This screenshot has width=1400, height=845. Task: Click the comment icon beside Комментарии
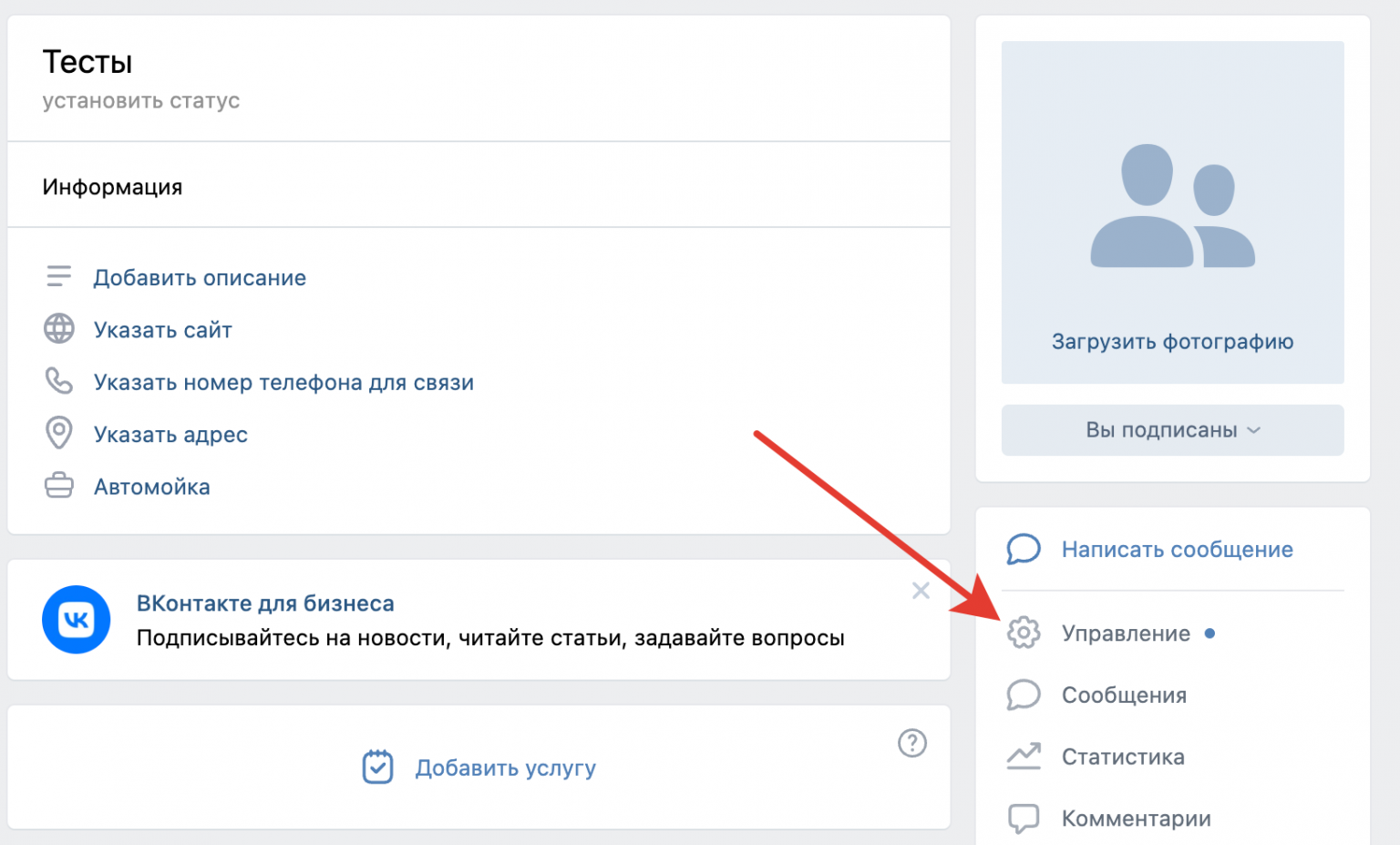click(1023, 818)
